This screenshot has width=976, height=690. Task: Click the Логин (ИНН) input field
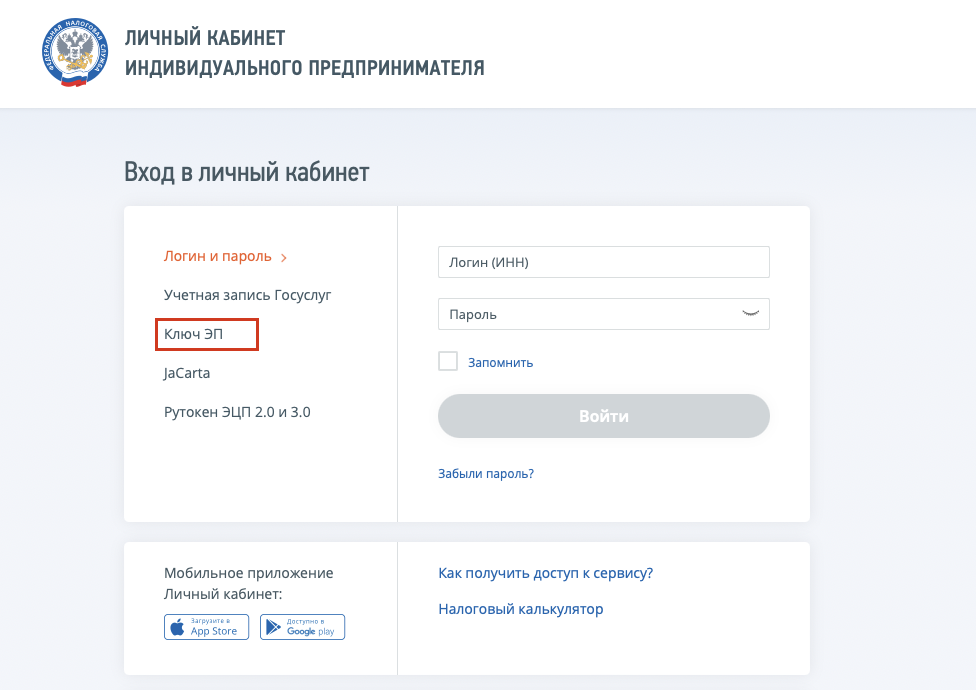pyautogui.click(x=604, y=262)
